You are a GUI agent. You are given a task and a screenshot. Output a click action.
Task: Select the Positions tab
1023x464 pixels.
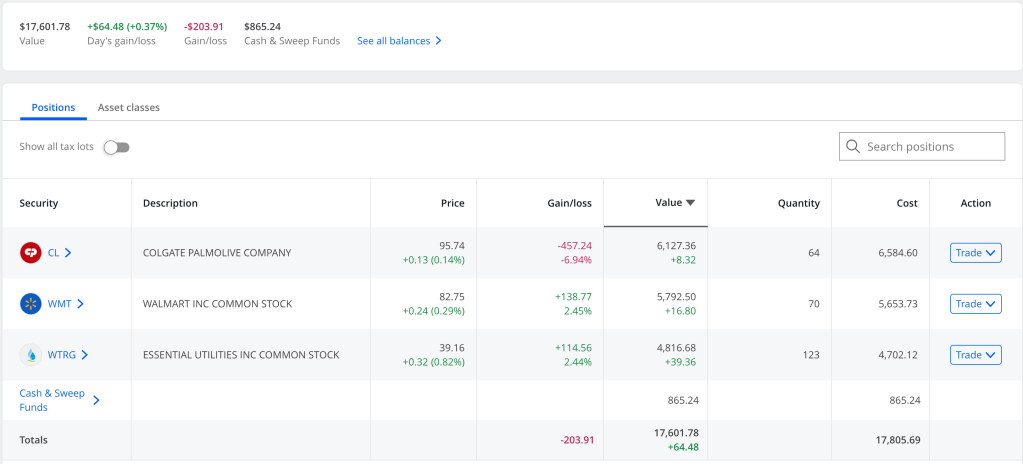(x=53, y=107)
